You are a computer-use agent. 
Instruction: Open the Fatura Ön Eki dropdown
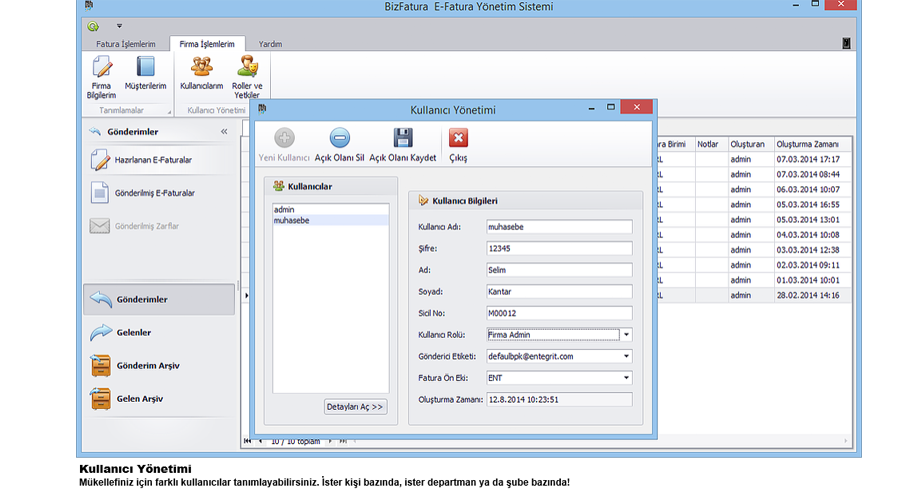click(x=625, y=378)
